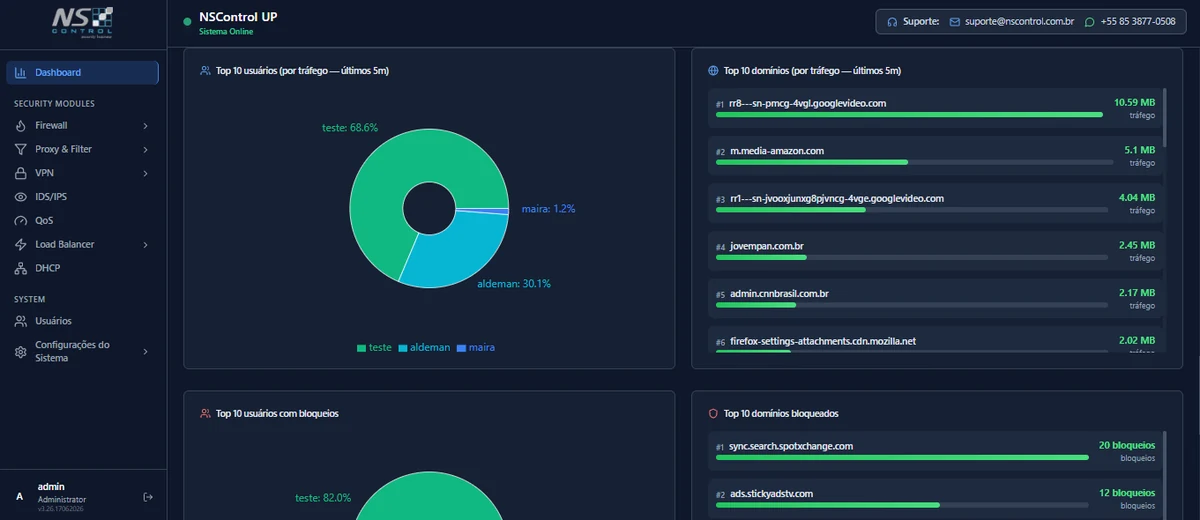Click the maira: 1.2% chart label
The width and height of the screenshot is (1200, 520).
(548, 209)
